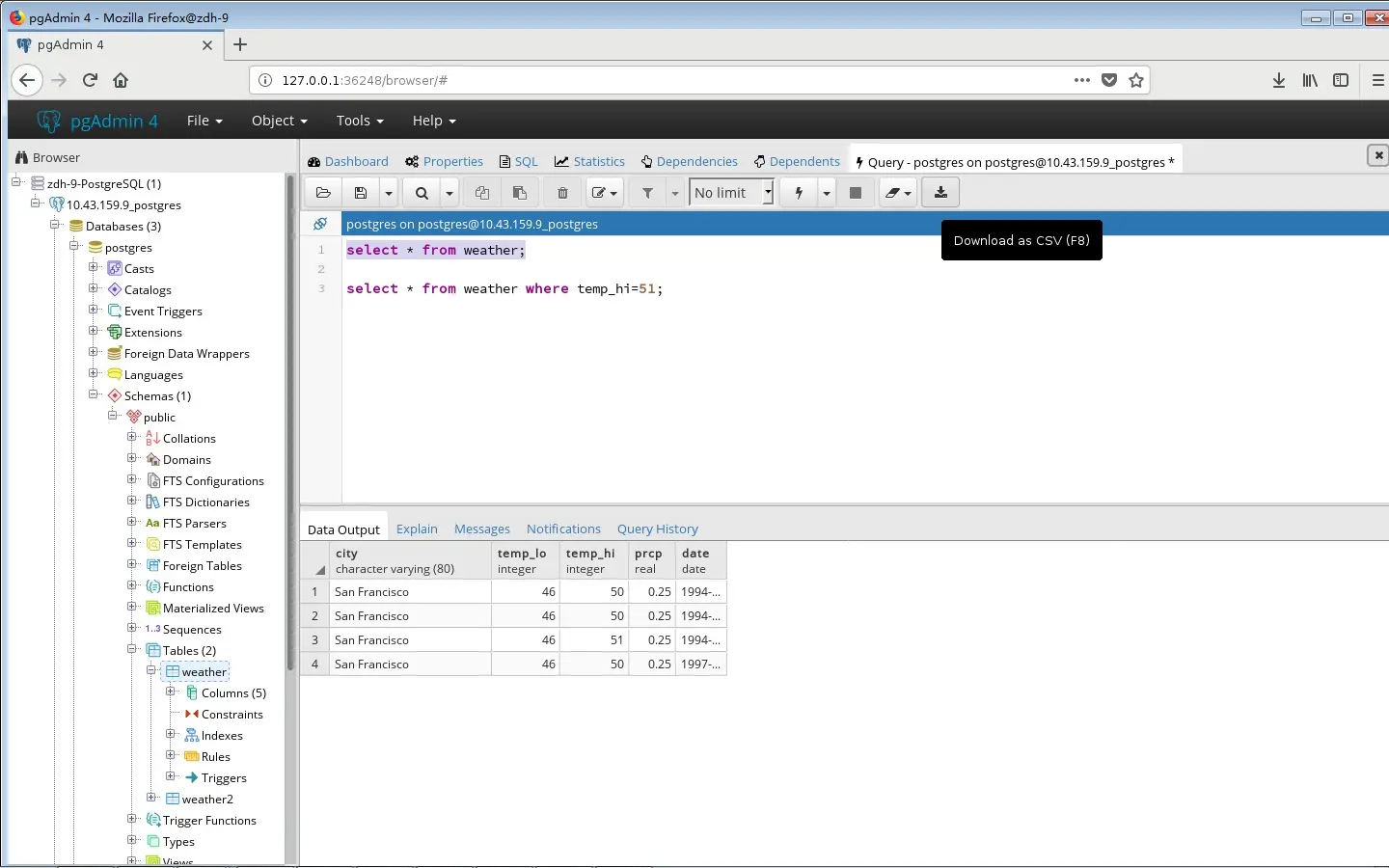Screen dimensions: 1389x868
Task: Close the query panel with X button
Action: 1378,155
